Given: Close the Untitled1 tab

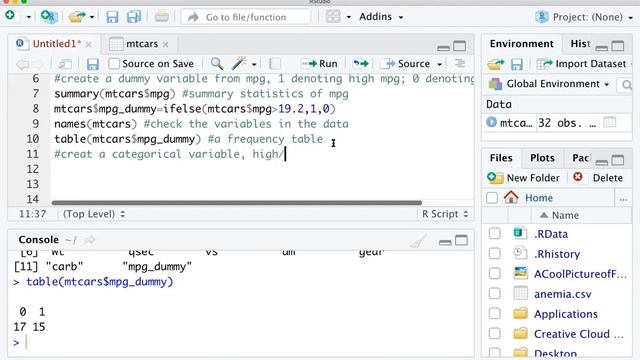Looking at the screenshot, I should coord(89,44).
